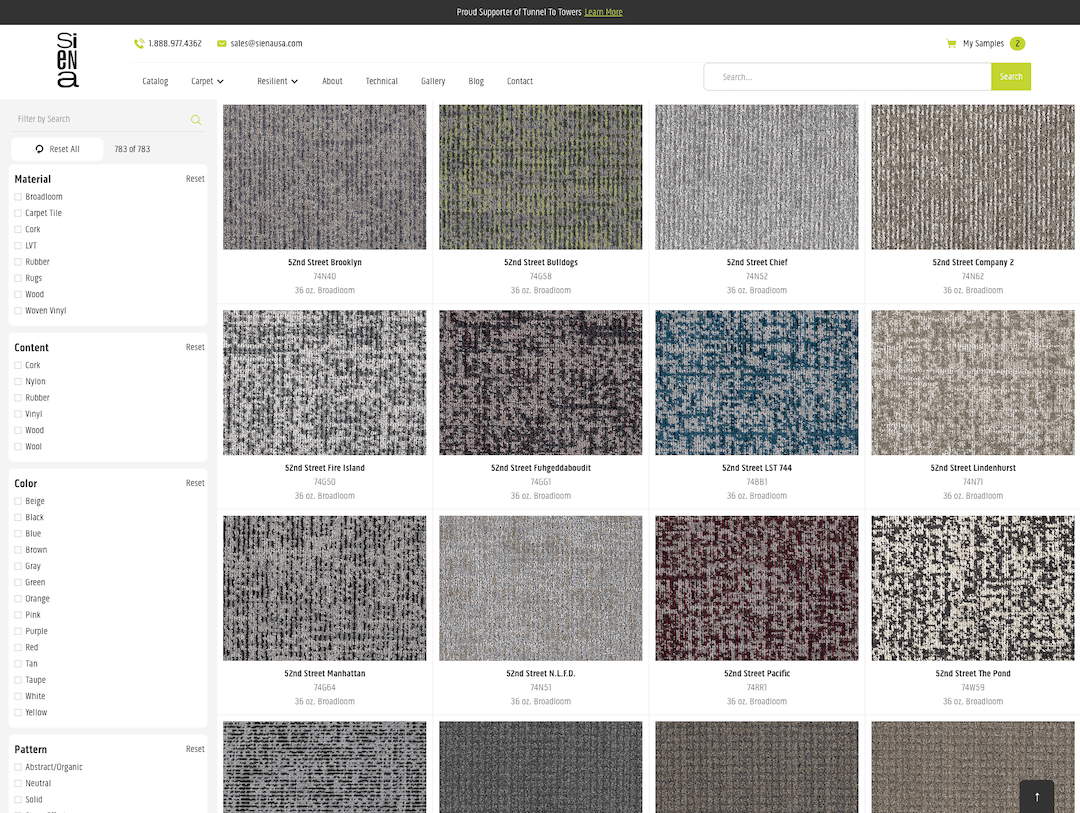Open 52nd Street N.L.F.D. thumbnail
This screenshot has width=1080, height=813.
(x=541, y=588)
